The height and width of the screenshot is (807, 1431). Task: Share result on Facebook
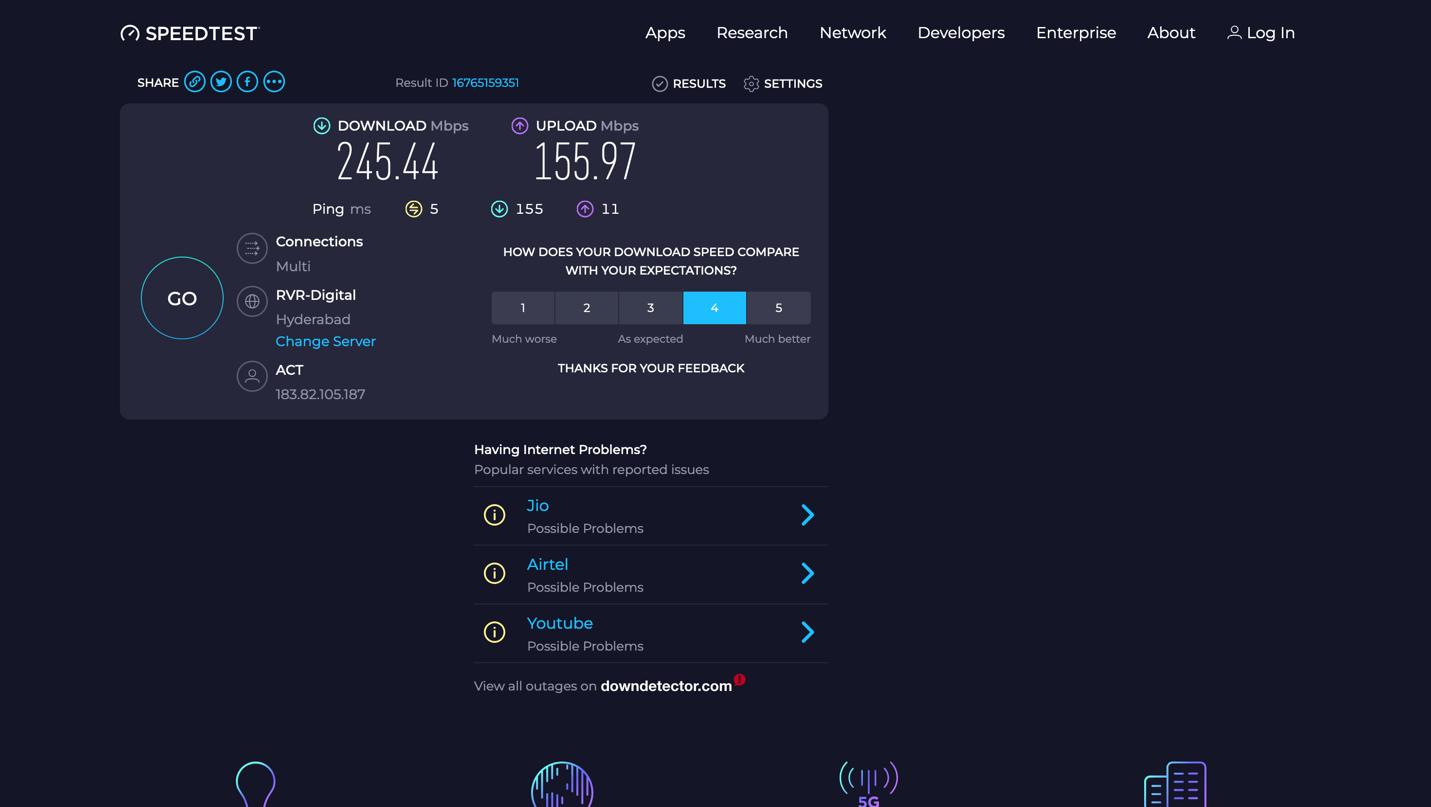point(247,82)
